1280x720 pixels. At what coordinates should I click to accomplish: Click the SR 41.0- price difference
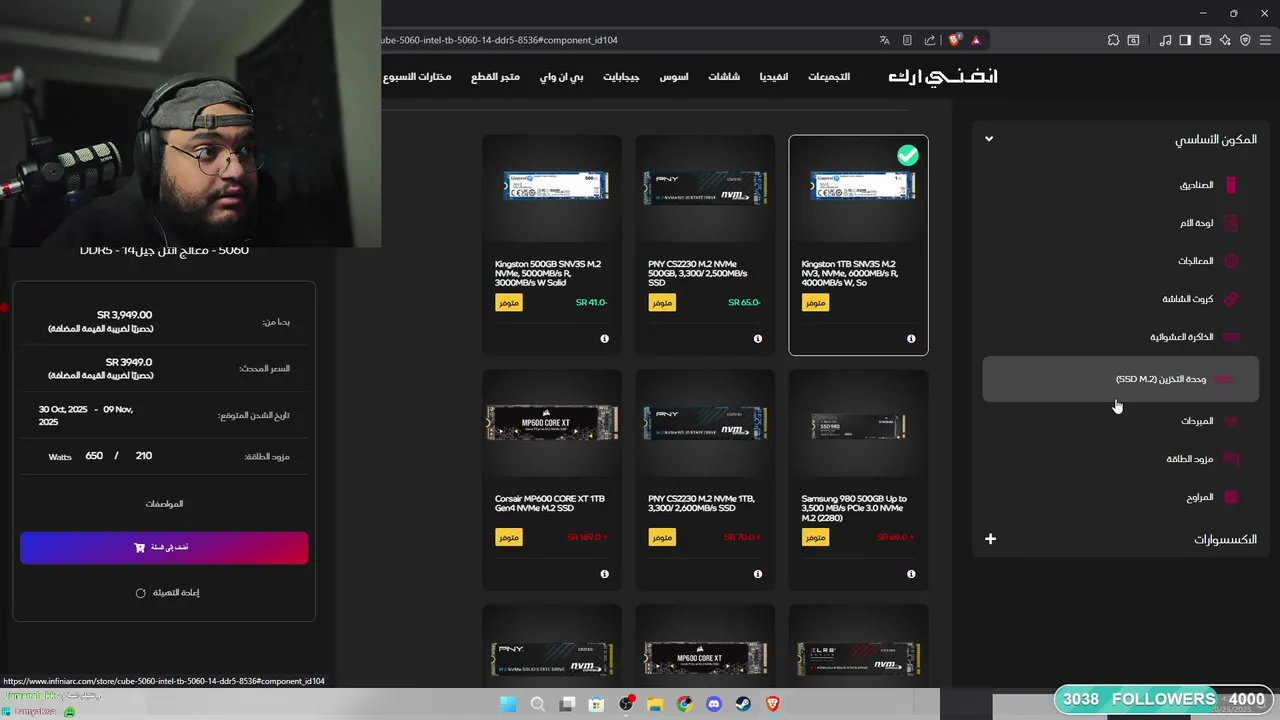(x=592, y=302)
